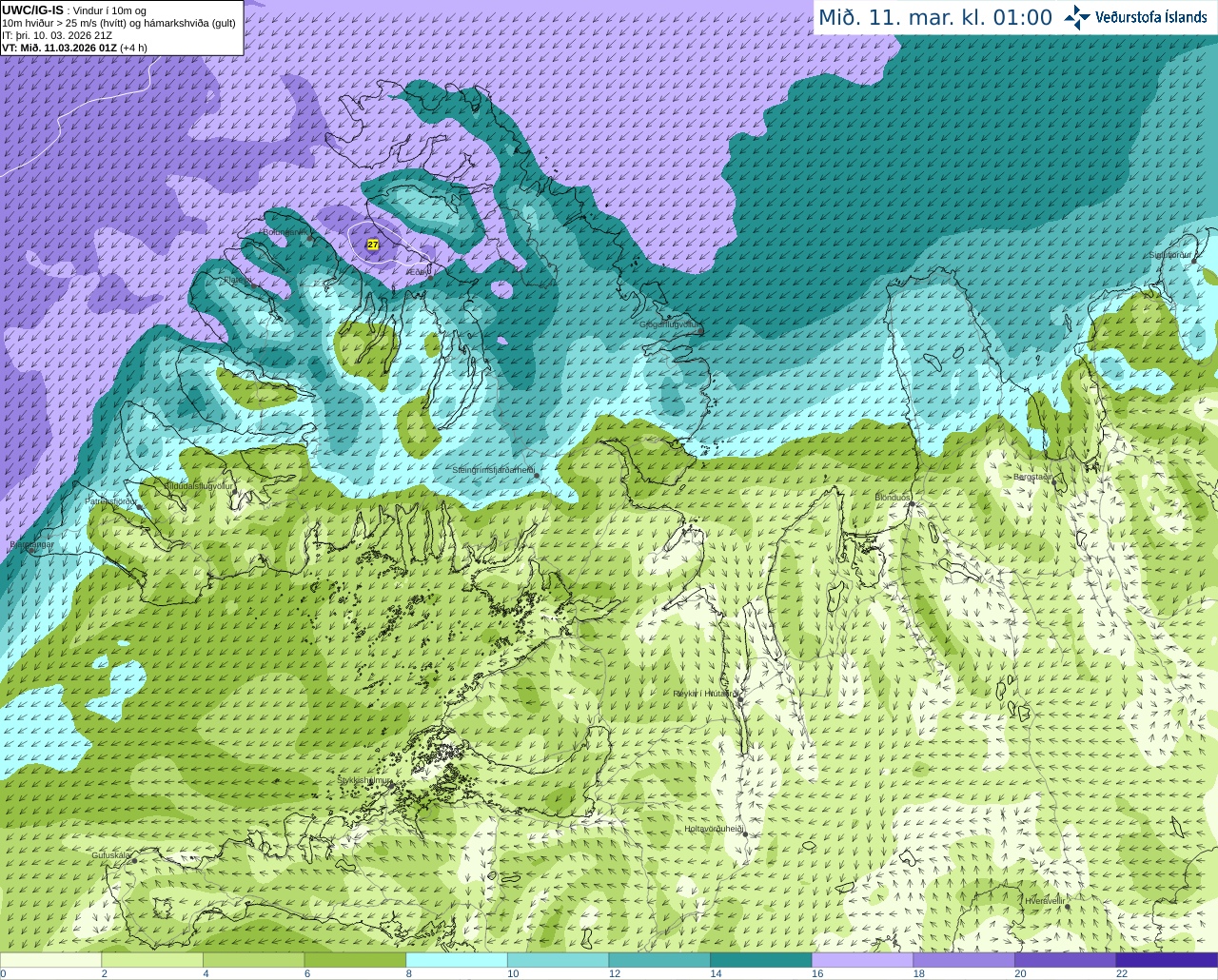Select the Reykir í Hrútafirði label

tap(705, 694)
